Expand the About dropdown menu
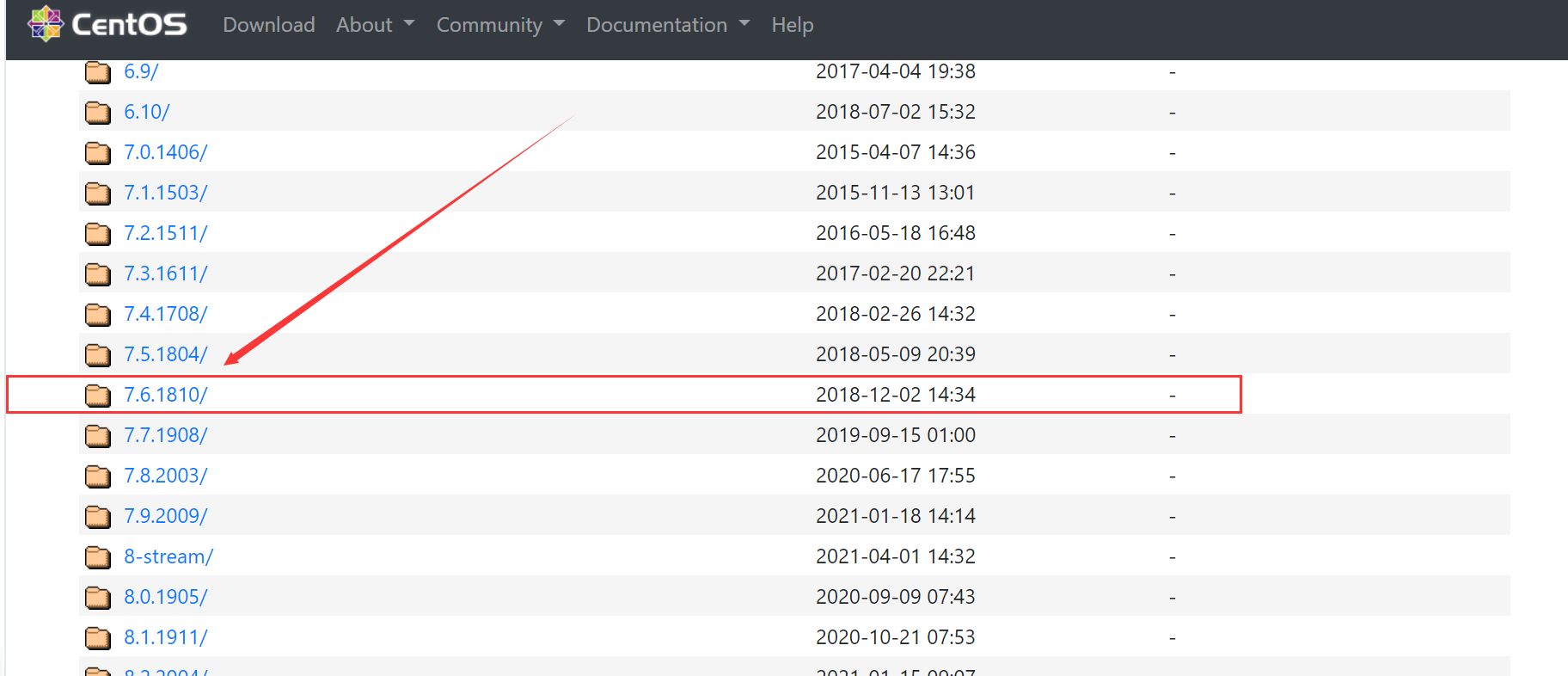The height and width of the screenshot is (676, 1568). click(376, 25)
